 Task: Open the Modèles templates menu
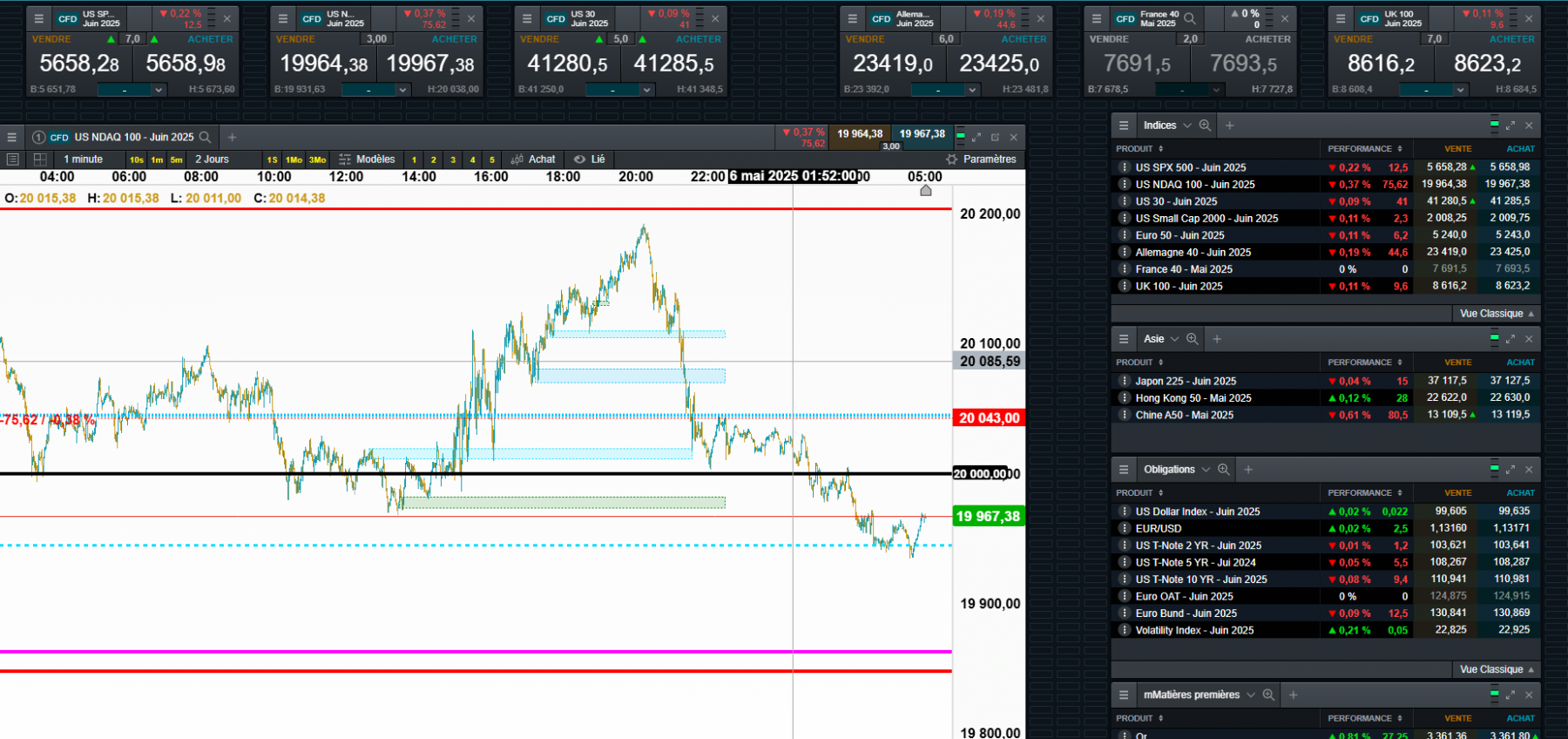tap(367, 159)
